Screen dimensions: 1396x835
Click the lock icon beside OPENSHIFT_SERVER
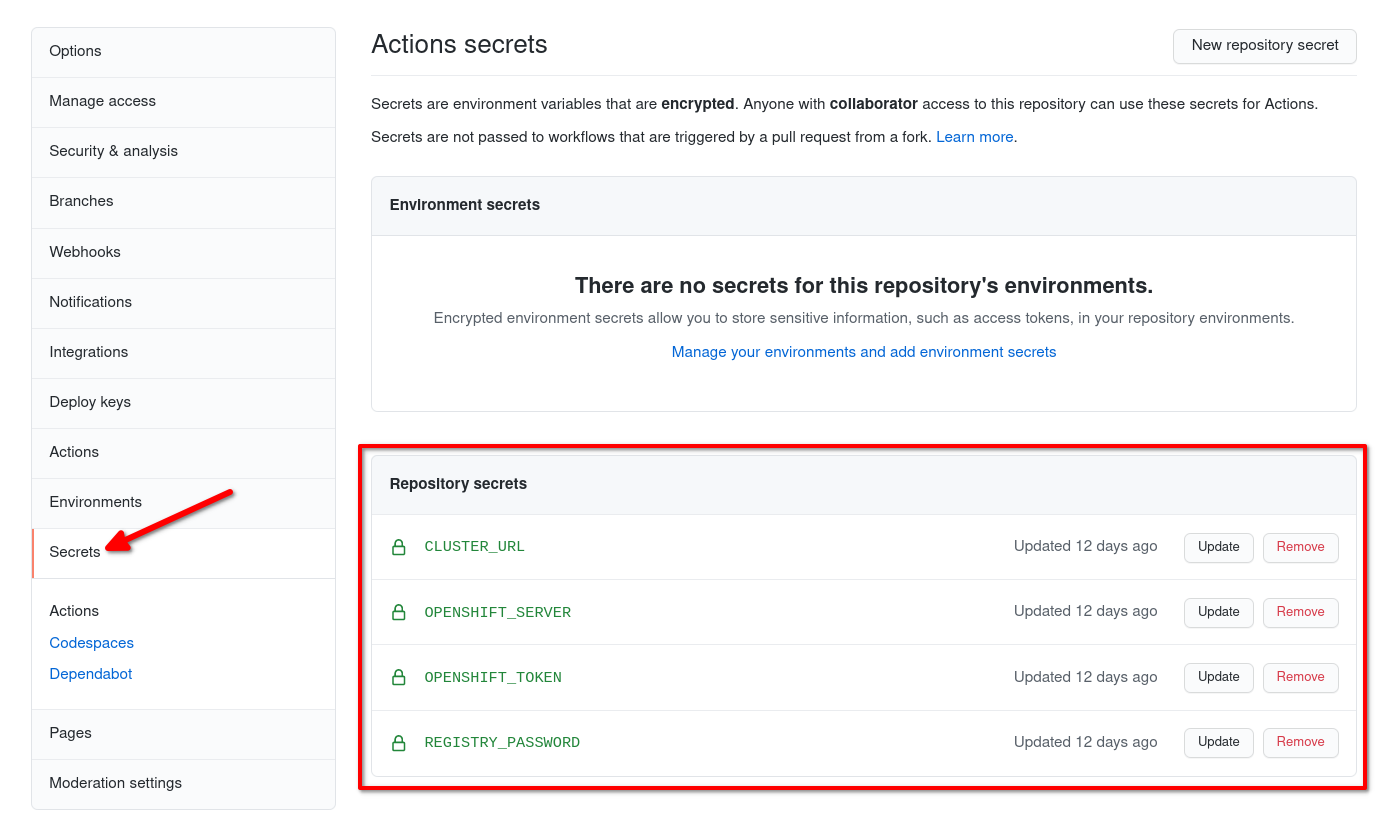398,612
